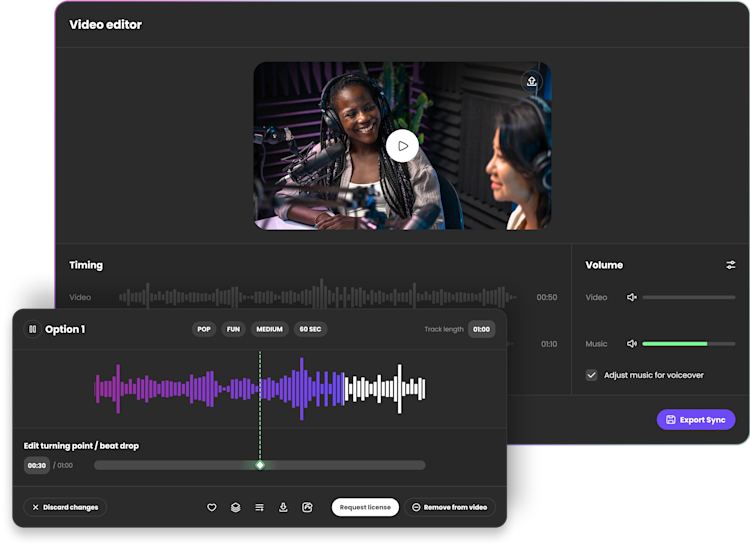This screenshot has height=546, width=750.
Task: Favorite the track with heart icon
Action: click(x=211, y=507)
